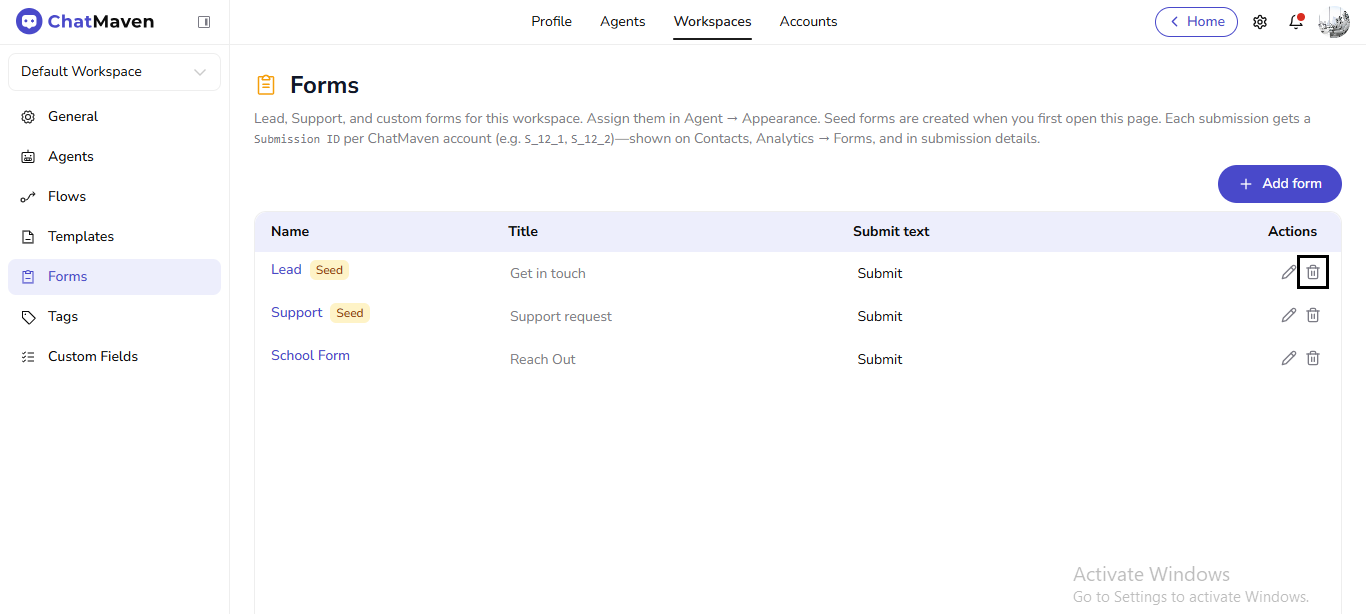Delete the Support form with the trash icon
The height and width of the screenshot is (614, 1366).
[x=1313, y=315]
